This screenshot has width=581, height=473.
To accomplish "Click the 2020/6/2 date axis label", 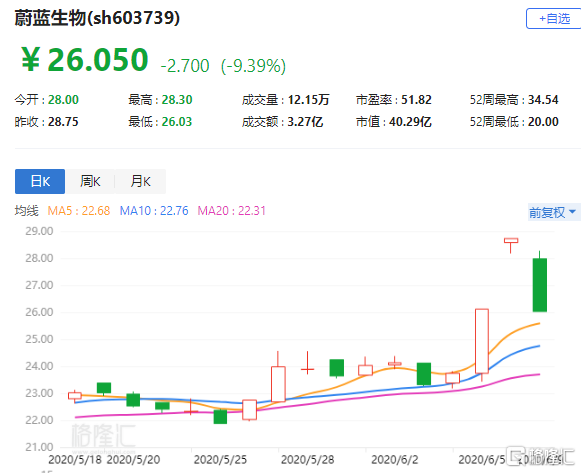I will (x=395, y=460).
